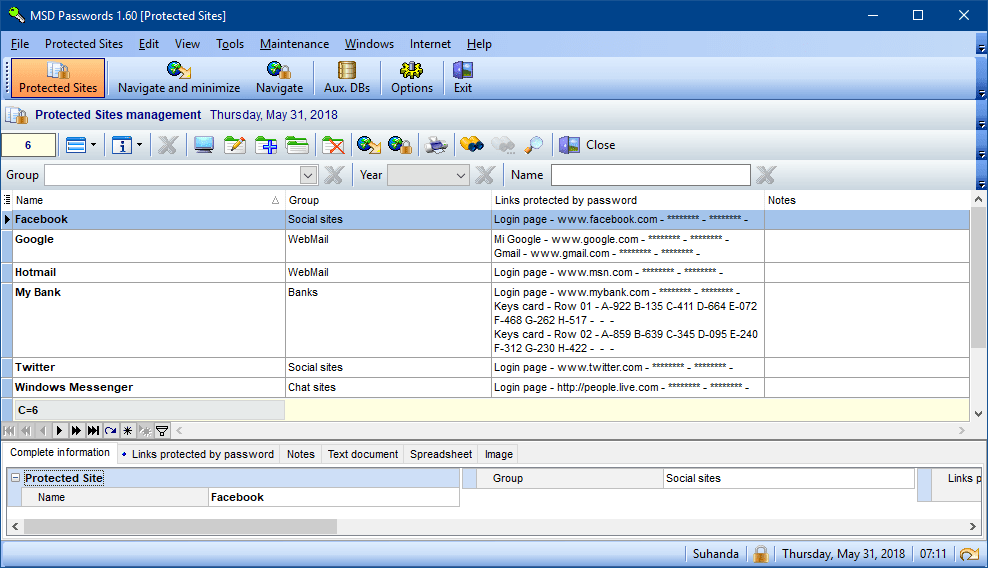Click the delete record red X icon
988x568 pixels.
pos(333,145)
